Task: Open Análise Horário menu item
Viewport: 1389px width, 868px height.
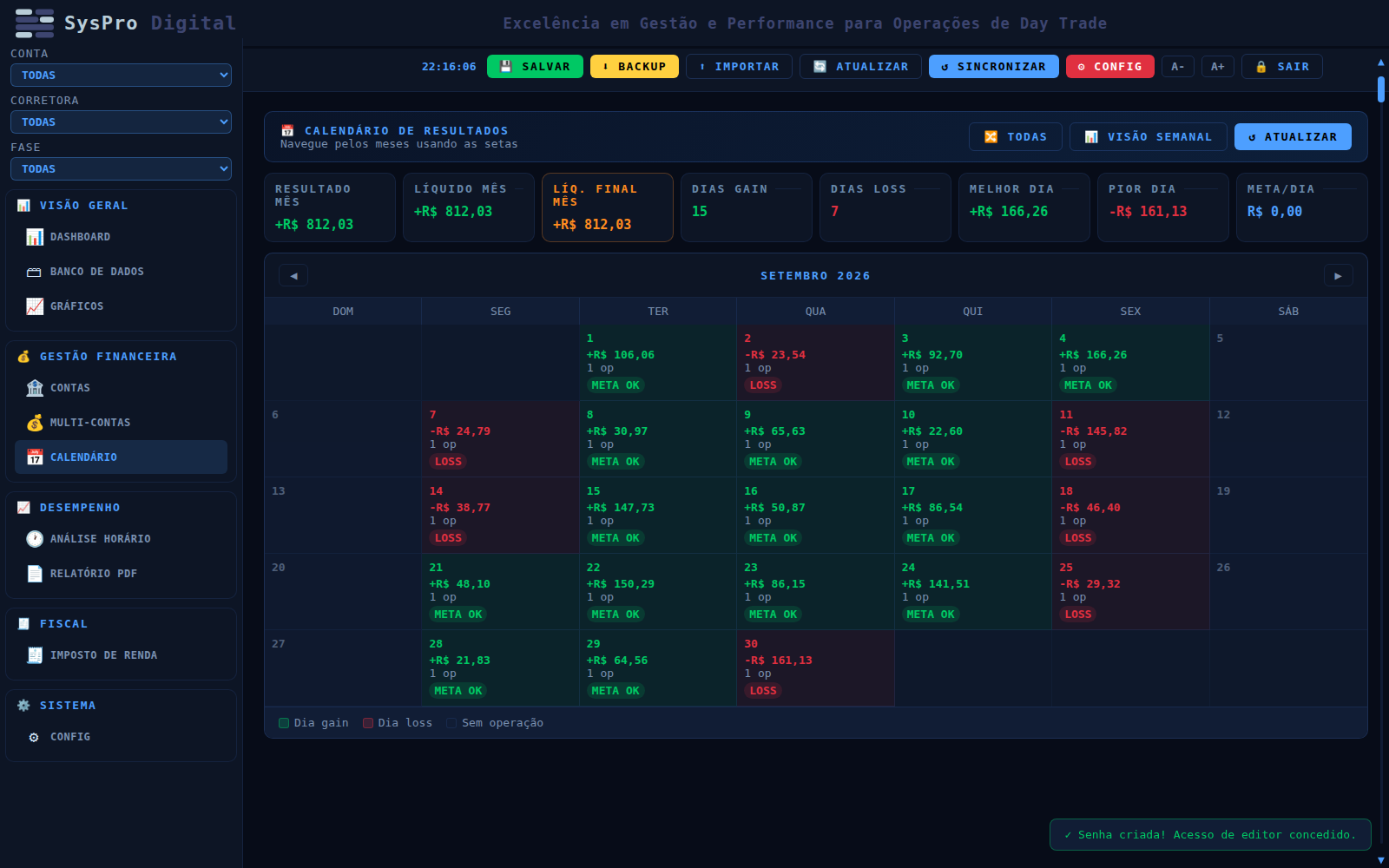Action: 121,539
